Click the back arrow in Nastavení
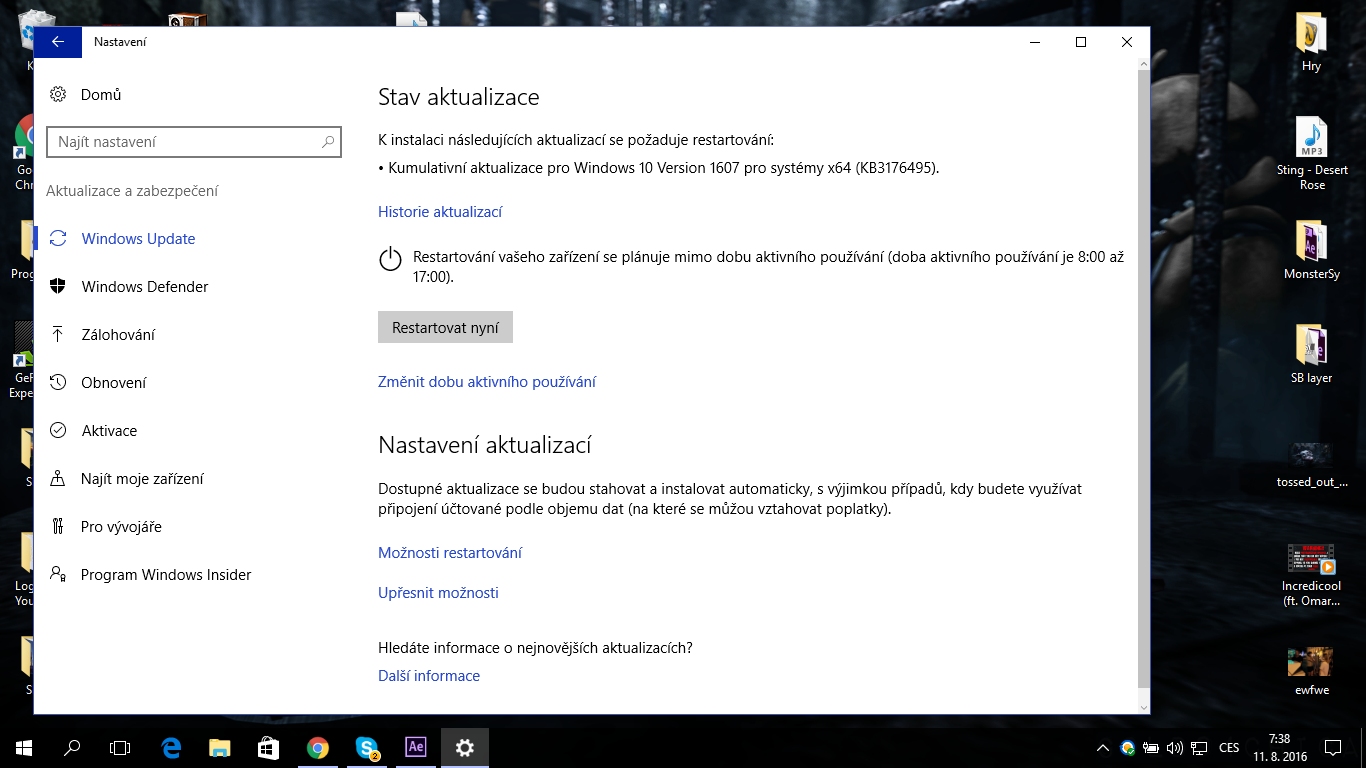 [58, 42]
